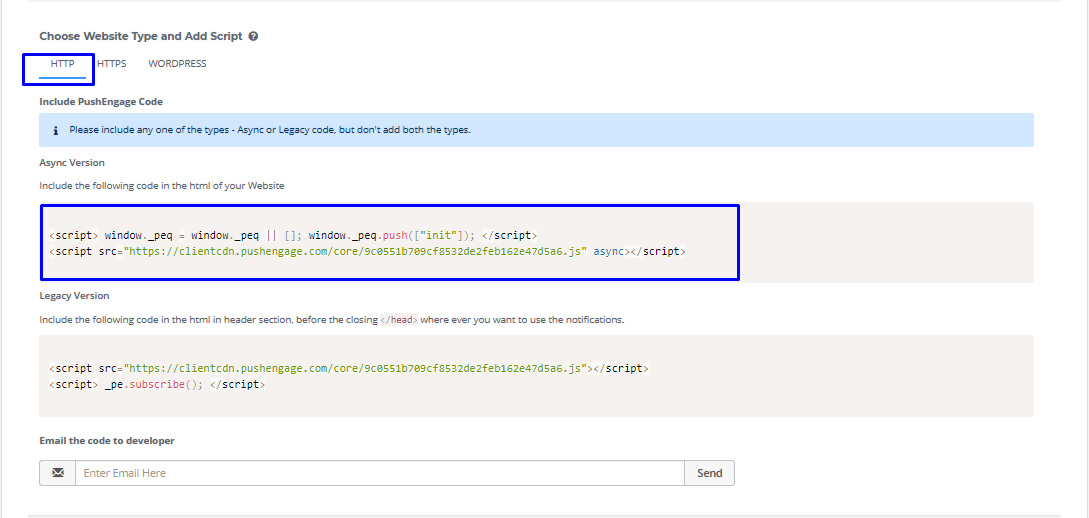The width and height of the screenshot is (1089, 518).
Task: Click the Send button
Action: point(709,473)
